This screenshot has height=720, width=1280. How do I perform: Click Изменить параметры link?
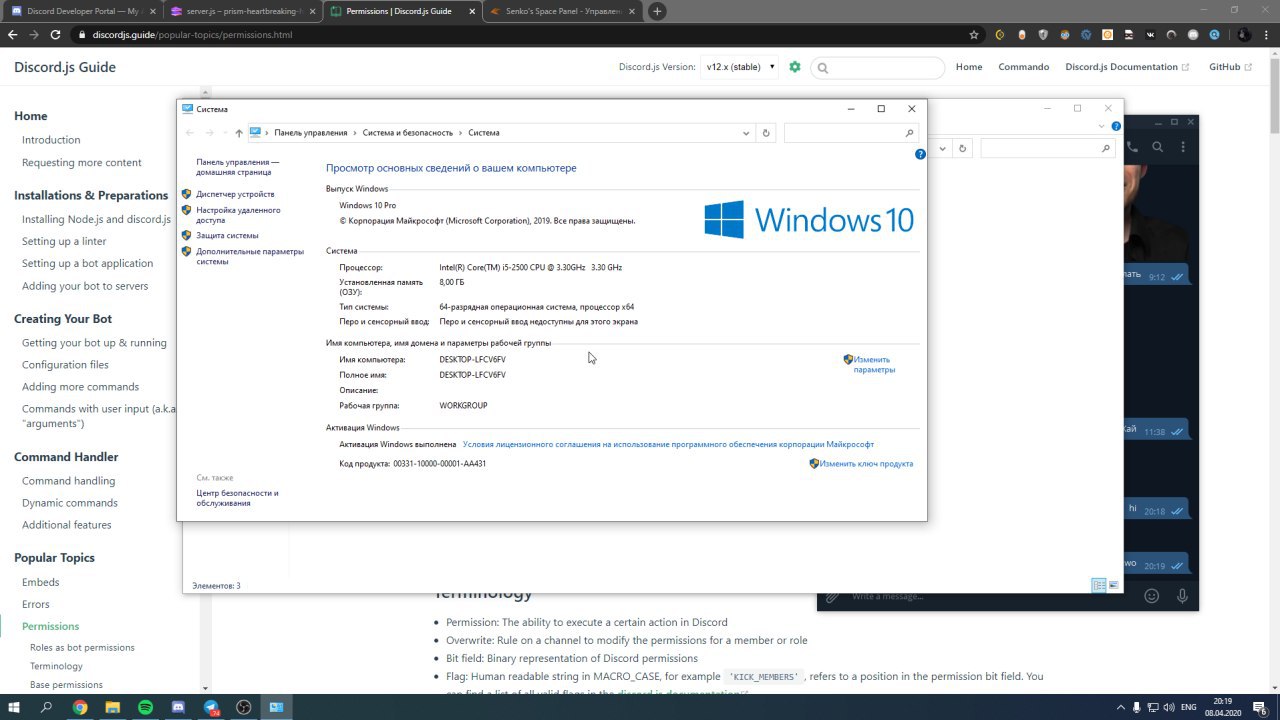(x=874, y=365)
